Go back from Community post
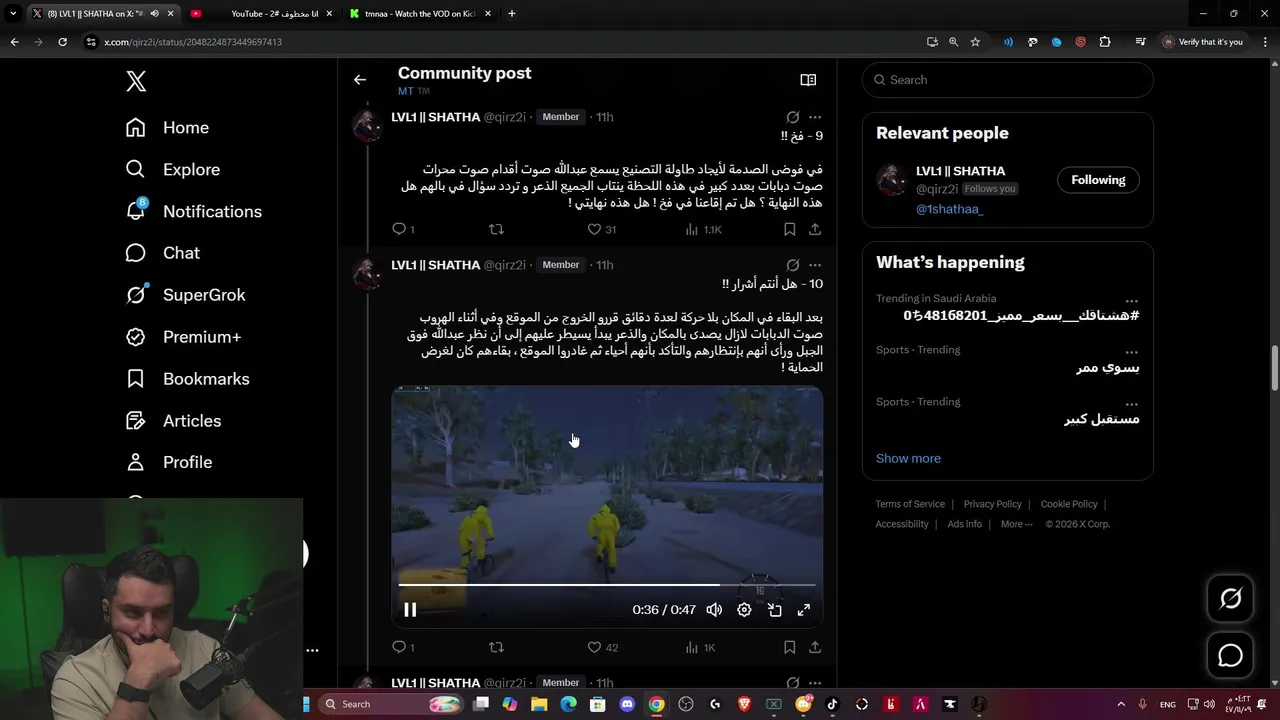1280x720 pixels. click(x=360, y=80)
